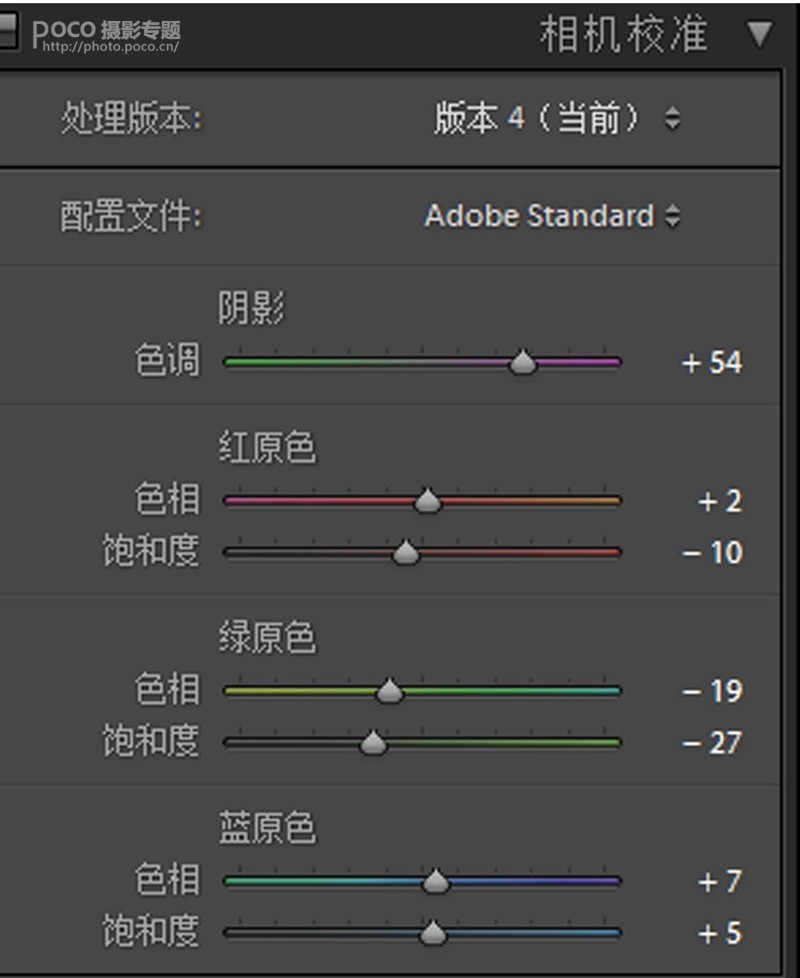800x978 pixels.
Task: Click the blue hue value +7
Action: pyautogui.click(x=720, y=881)
